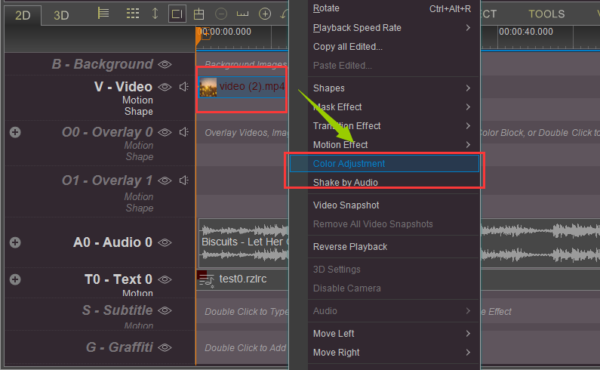Toggle visibility of Overlay 0 track
The width and height of the screenshot is (600, 370).
point(165,132)
